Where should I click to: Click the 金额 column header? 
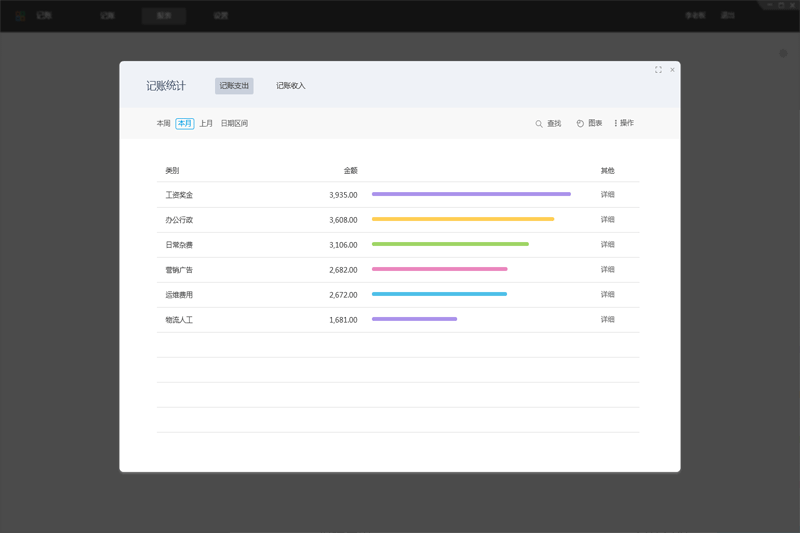[351, 170]
